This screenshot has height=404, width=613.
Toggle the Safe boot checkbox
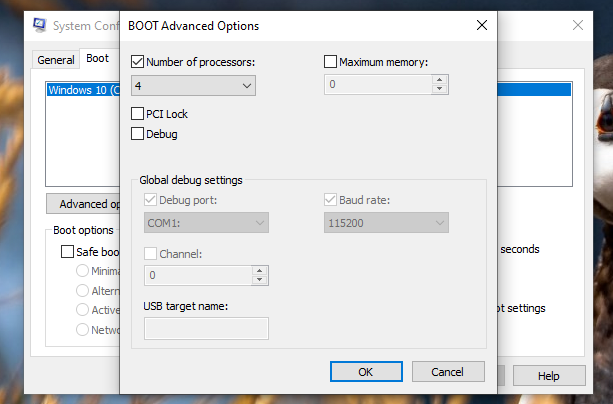(x=68, y=252)
